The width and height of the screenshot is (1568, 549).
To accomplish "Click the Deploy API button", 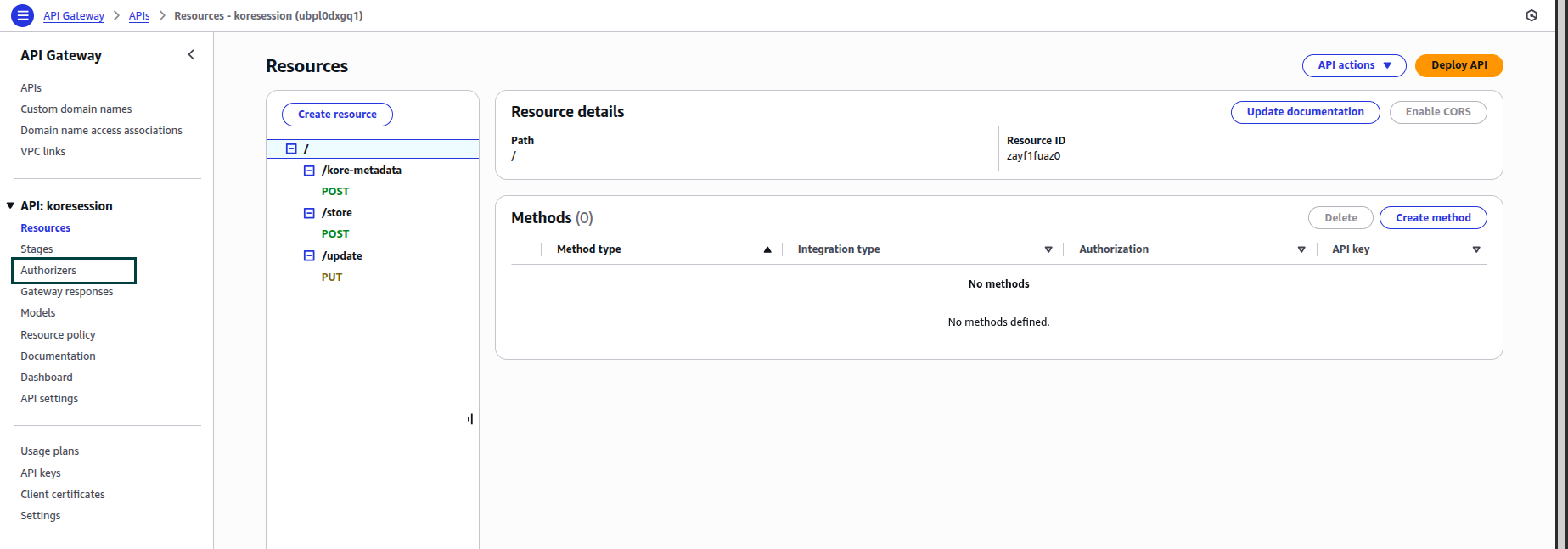I will [1458, 65].
